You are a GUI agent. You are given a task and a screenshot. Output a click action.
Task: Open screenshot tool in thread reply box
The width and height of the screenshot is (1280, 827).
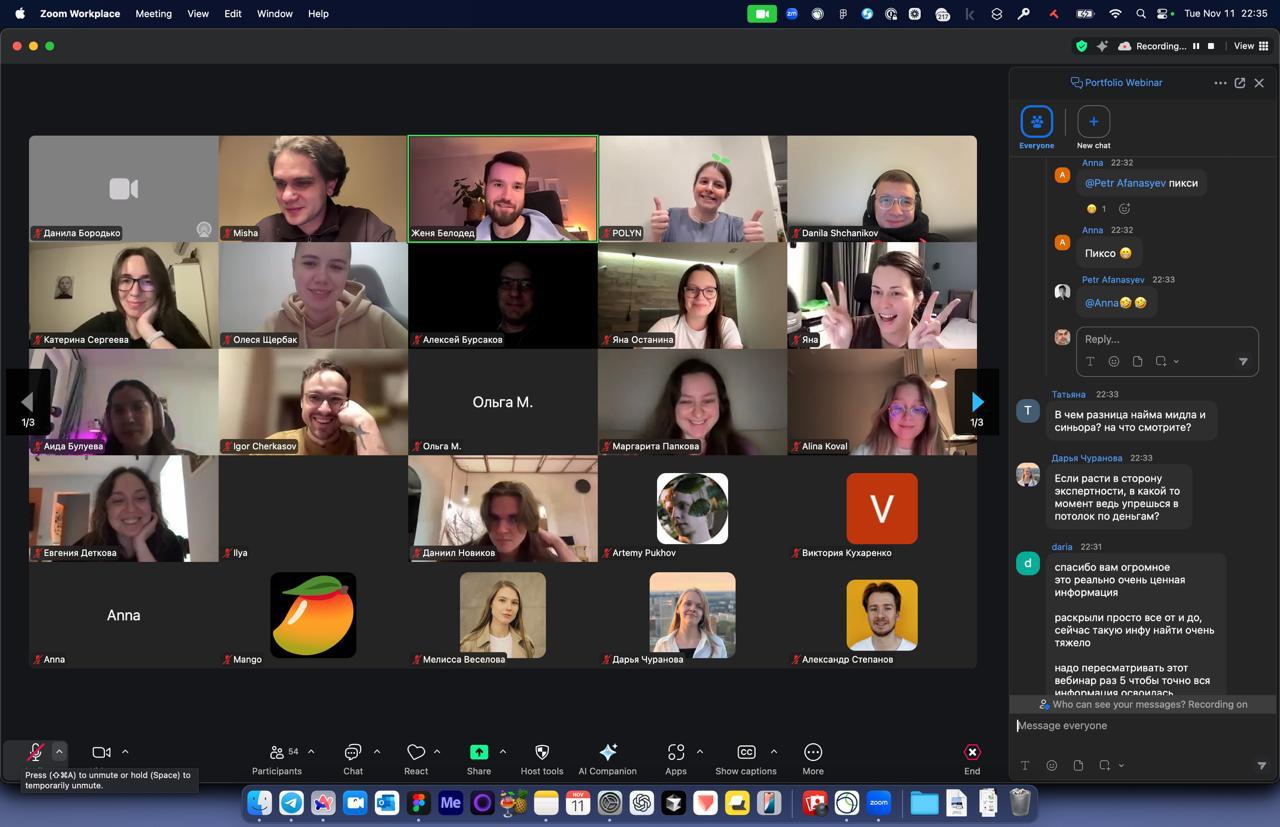pyautogui.click(x=1161, y=361)
